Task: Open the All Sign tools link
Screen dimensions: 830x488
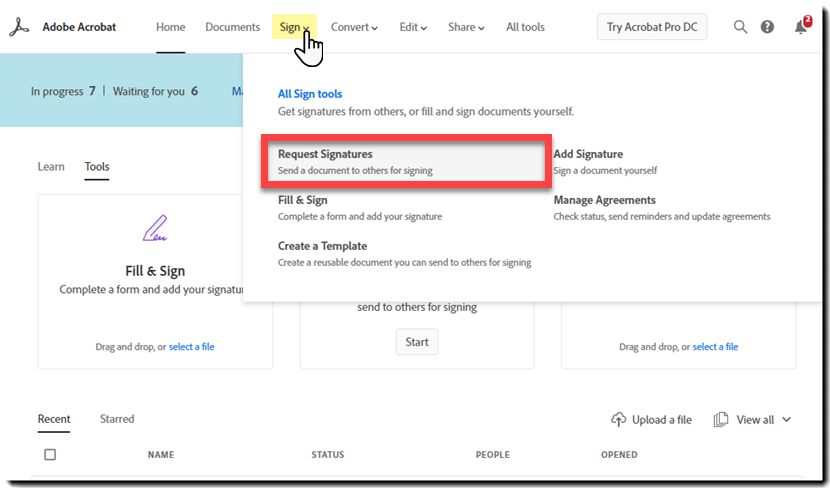Action: coord(310,94)
